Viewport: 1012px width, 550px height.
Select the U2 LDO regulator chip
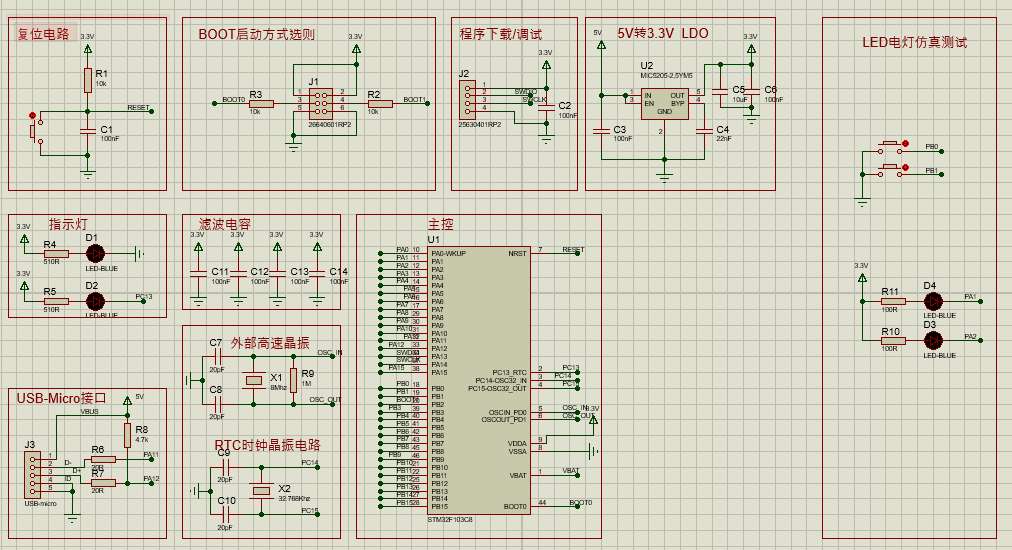pos(665,103)
